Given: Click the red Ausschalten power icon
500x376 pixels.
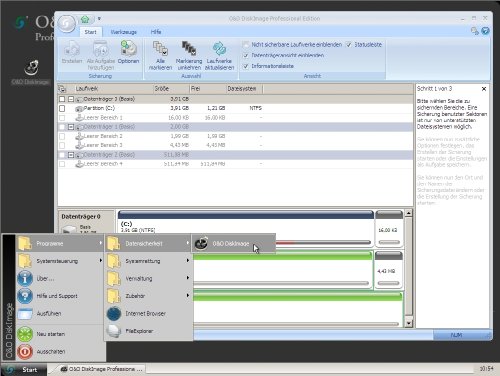Looking at the screenshot, I should pyautogui.click(x=25, y=352).
